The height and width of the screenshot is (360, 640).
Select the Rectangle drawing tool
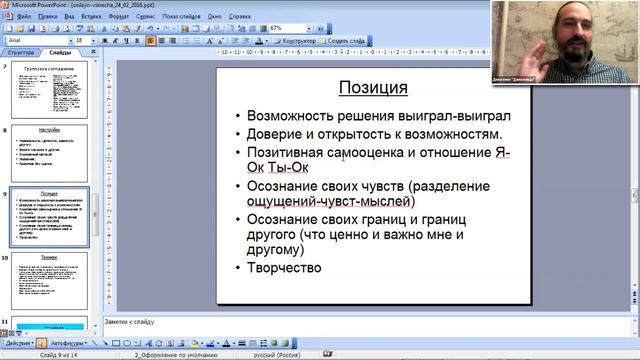tap(116, 343)
